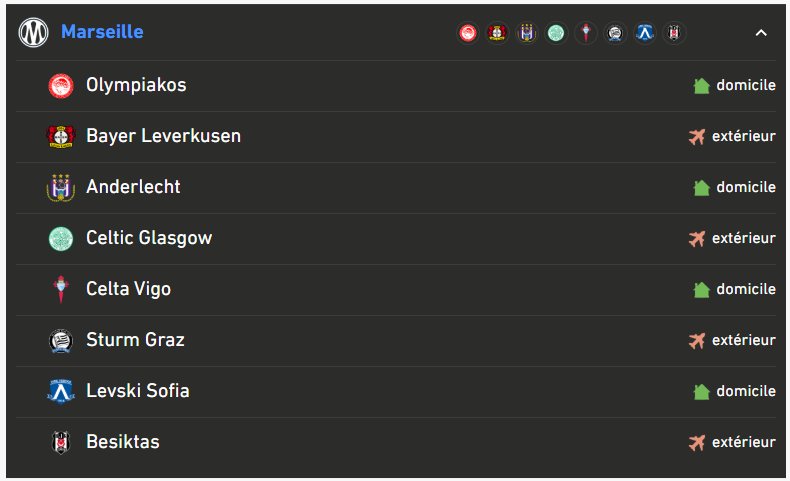Click the Levski Sofia badge in the header strip
This screenshot has height=481, width=790.
tap(645, 33)
